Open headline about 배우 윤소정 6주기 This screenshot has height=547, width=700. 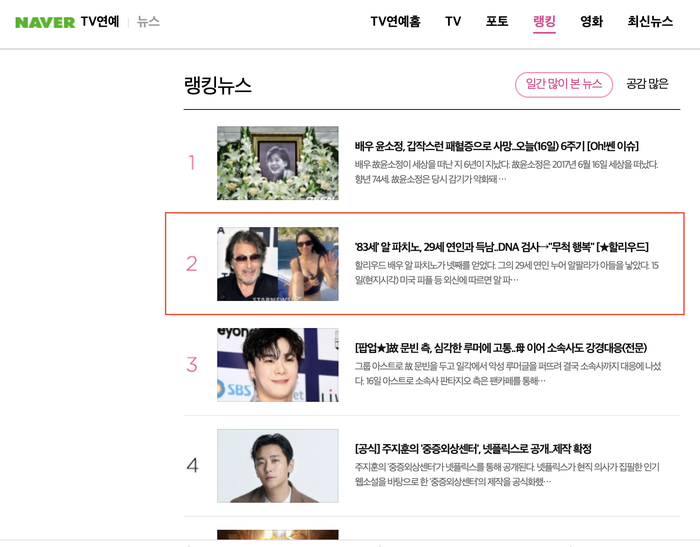coord(496,146)
